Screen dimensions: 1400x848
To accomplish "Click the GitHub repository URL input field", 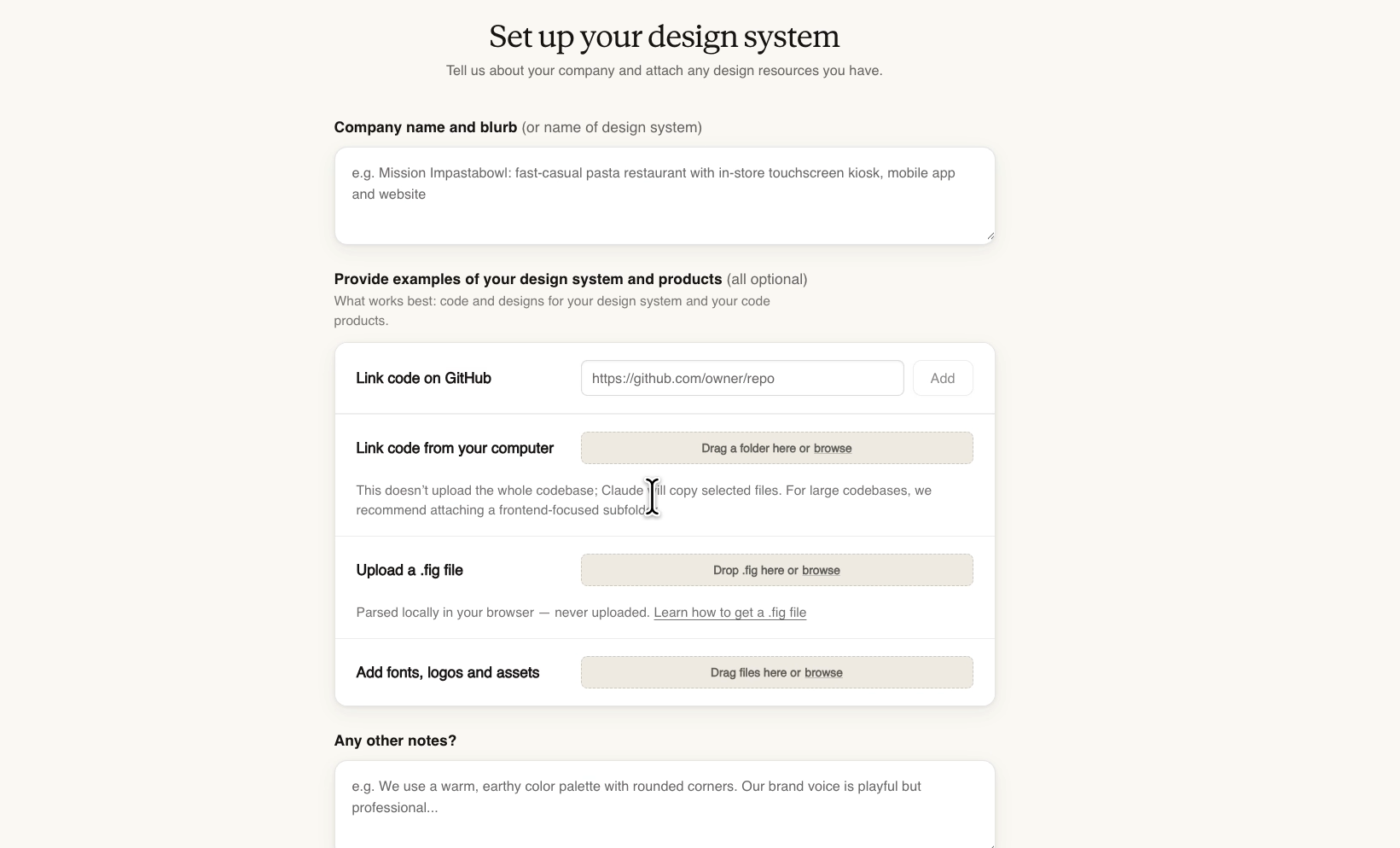I will tap(741, 377).
